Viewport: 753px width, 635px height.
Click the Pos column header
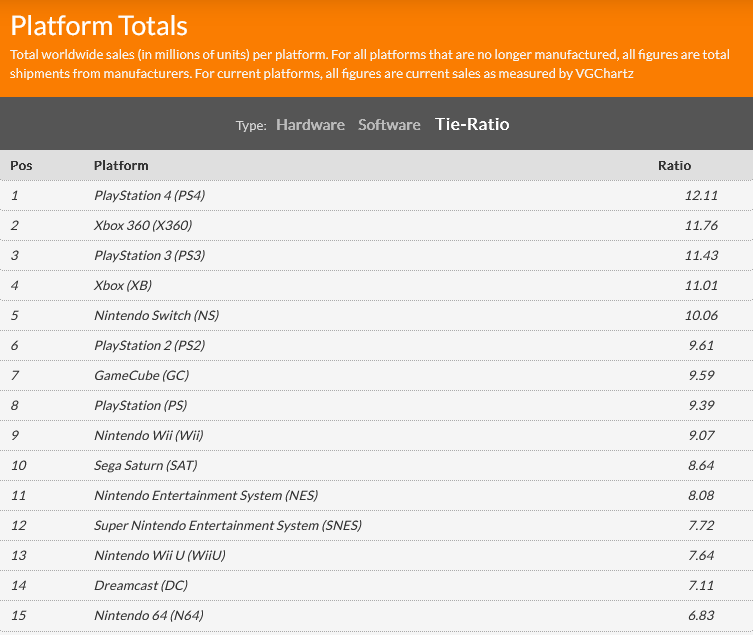tap(21, 166)
